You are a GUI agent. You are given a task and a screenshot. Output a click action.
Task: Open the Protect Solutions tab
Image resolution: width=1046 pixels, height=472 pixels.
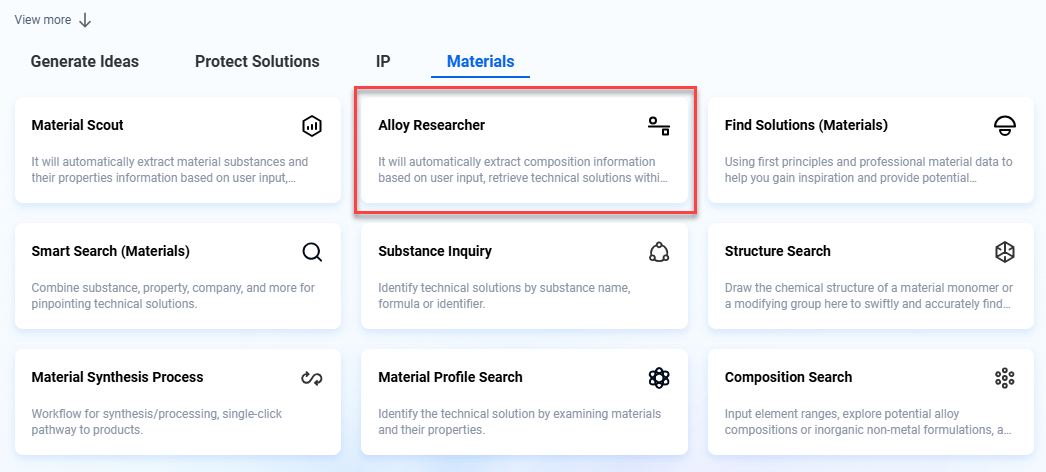click(257, 61)
